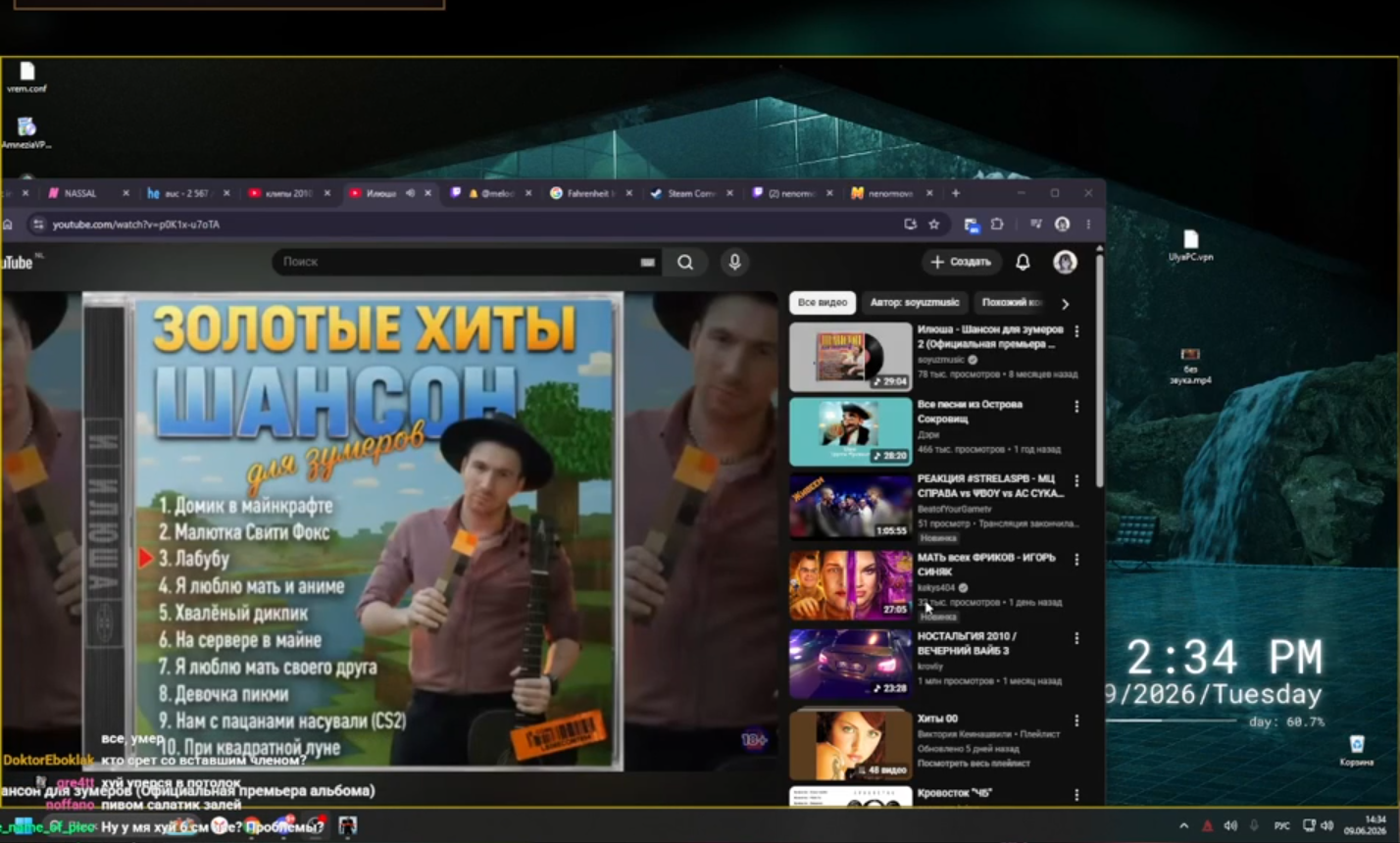This screenshot has height=843, width=1400.
Task: Select the Автор: soyuzmusic filter chip
Action: (915, 303)
